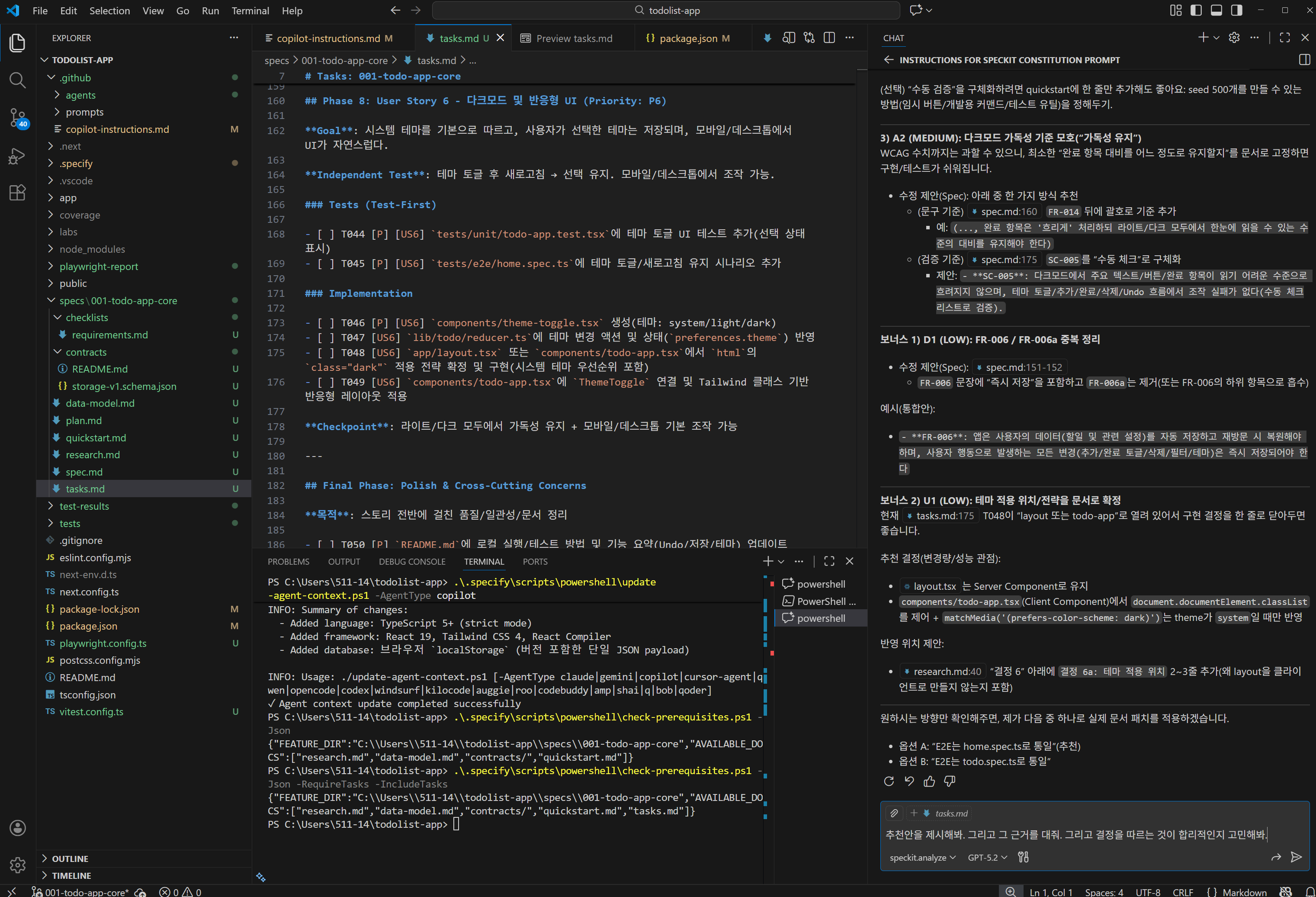Click the chat message input field
Image resolution: width=1316 pixels, height=897 pixels.
click(1076, 834)
